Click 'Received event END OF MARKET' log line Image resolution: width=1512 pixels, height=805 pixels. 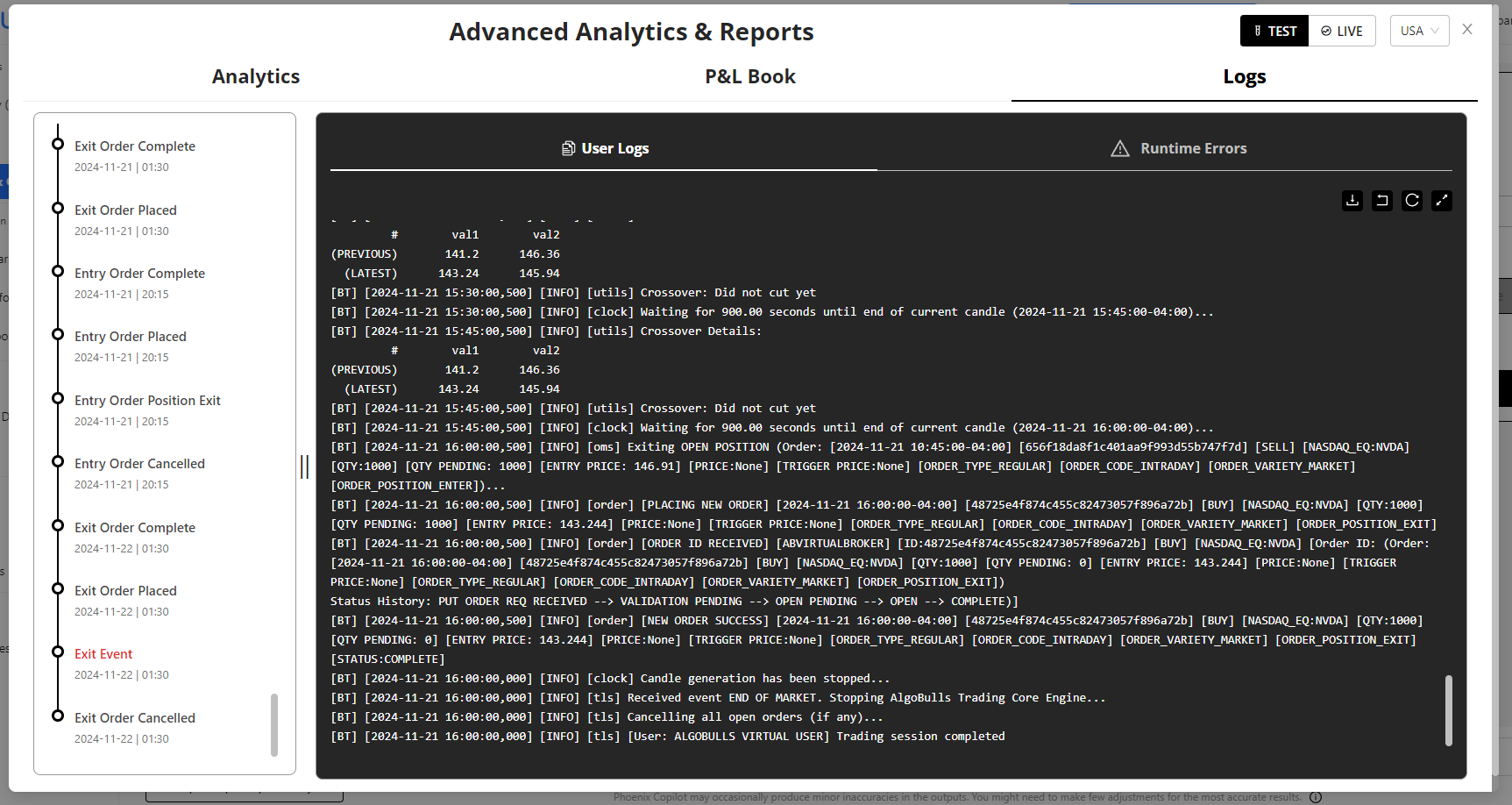coord(718,698)
